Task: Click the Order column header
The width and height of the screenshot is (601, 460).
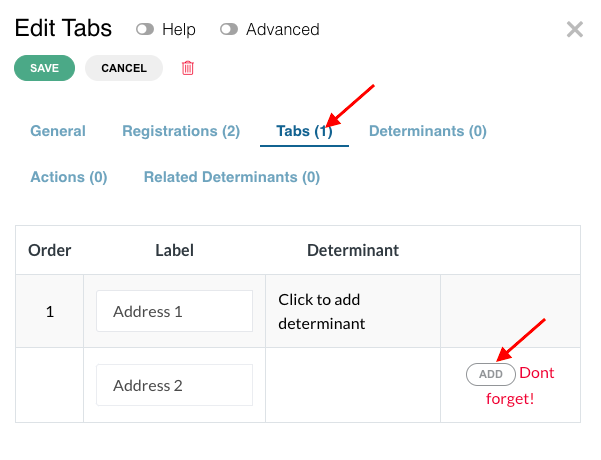Action: (49, 250)
